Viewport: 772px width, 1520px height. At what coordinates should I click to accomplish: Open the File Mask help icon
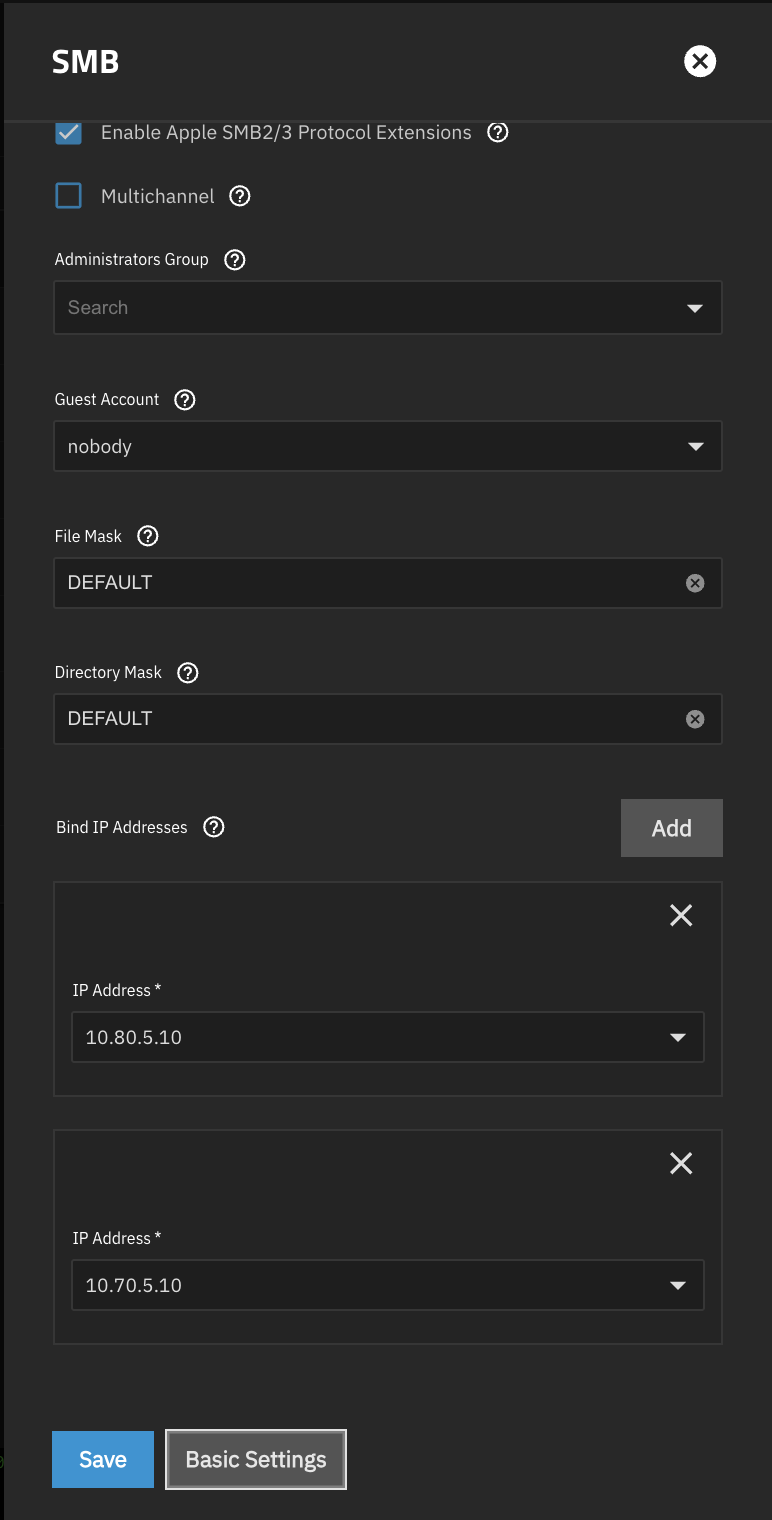[x=148, y=536]
